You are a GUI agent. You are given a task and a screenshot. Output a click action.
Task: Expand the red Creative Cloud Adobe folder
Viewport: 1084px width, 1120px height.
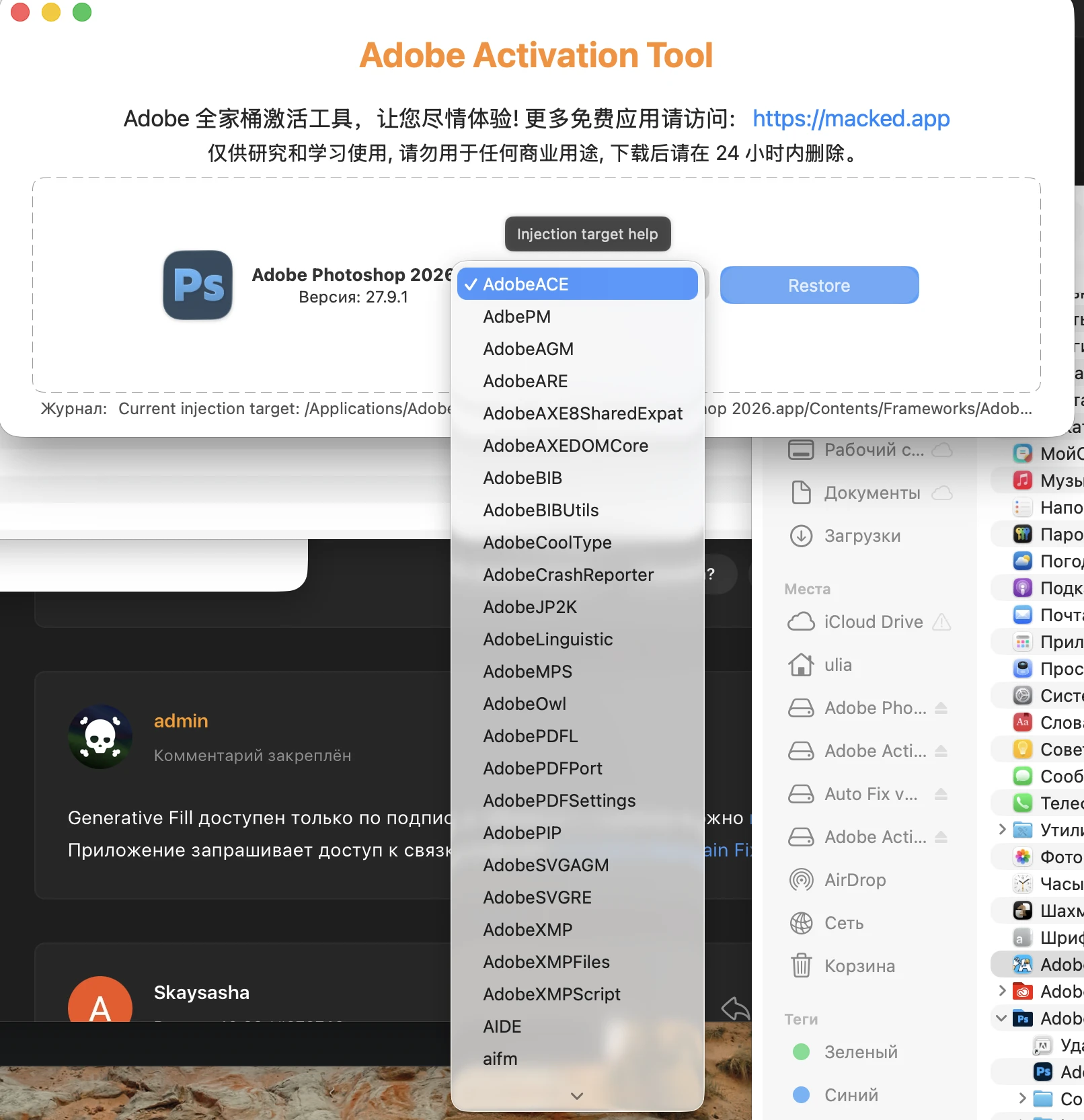coord(1002,990)
